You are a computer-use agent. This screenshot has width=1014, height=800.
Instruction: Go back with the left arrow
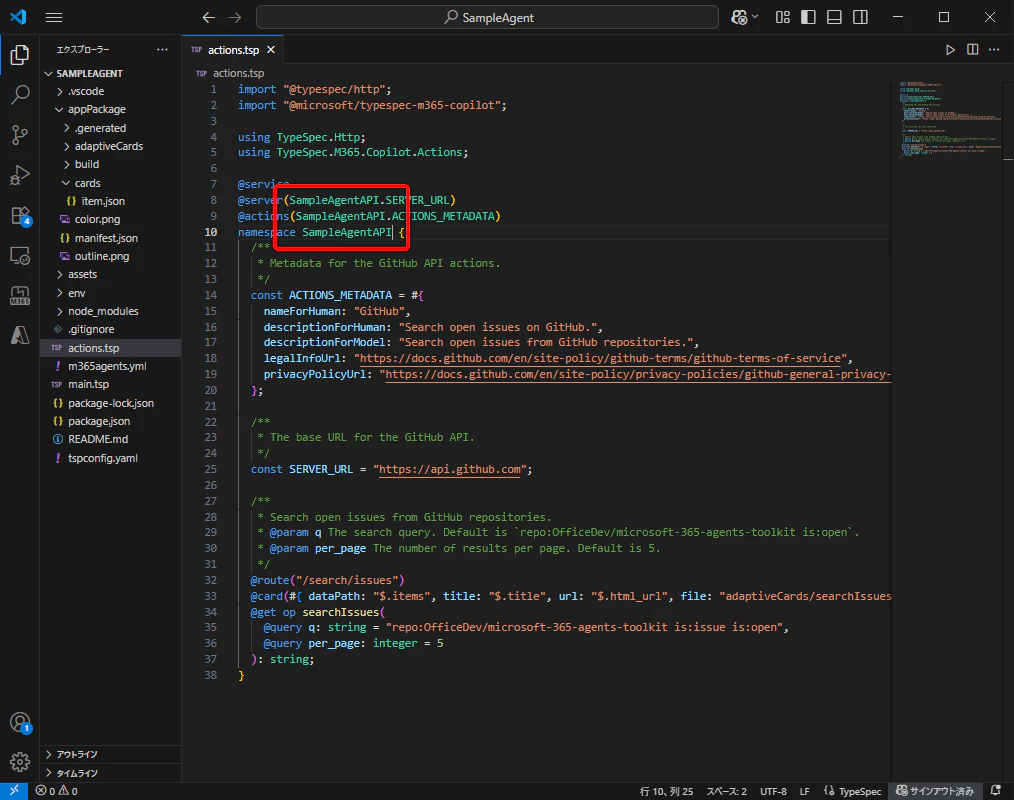point(208,17)
